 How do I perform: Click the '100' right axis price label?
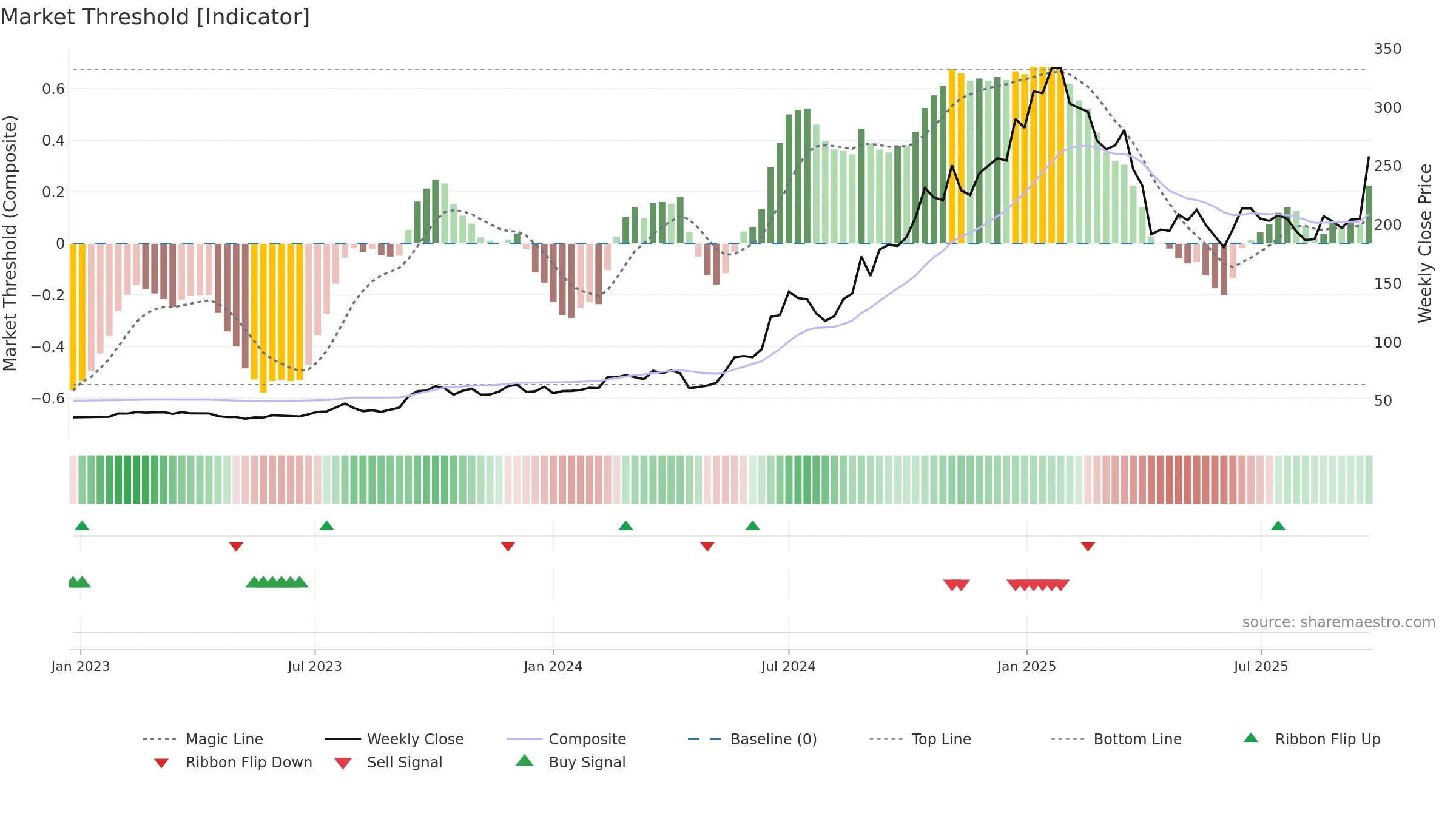pos(1388,343)
